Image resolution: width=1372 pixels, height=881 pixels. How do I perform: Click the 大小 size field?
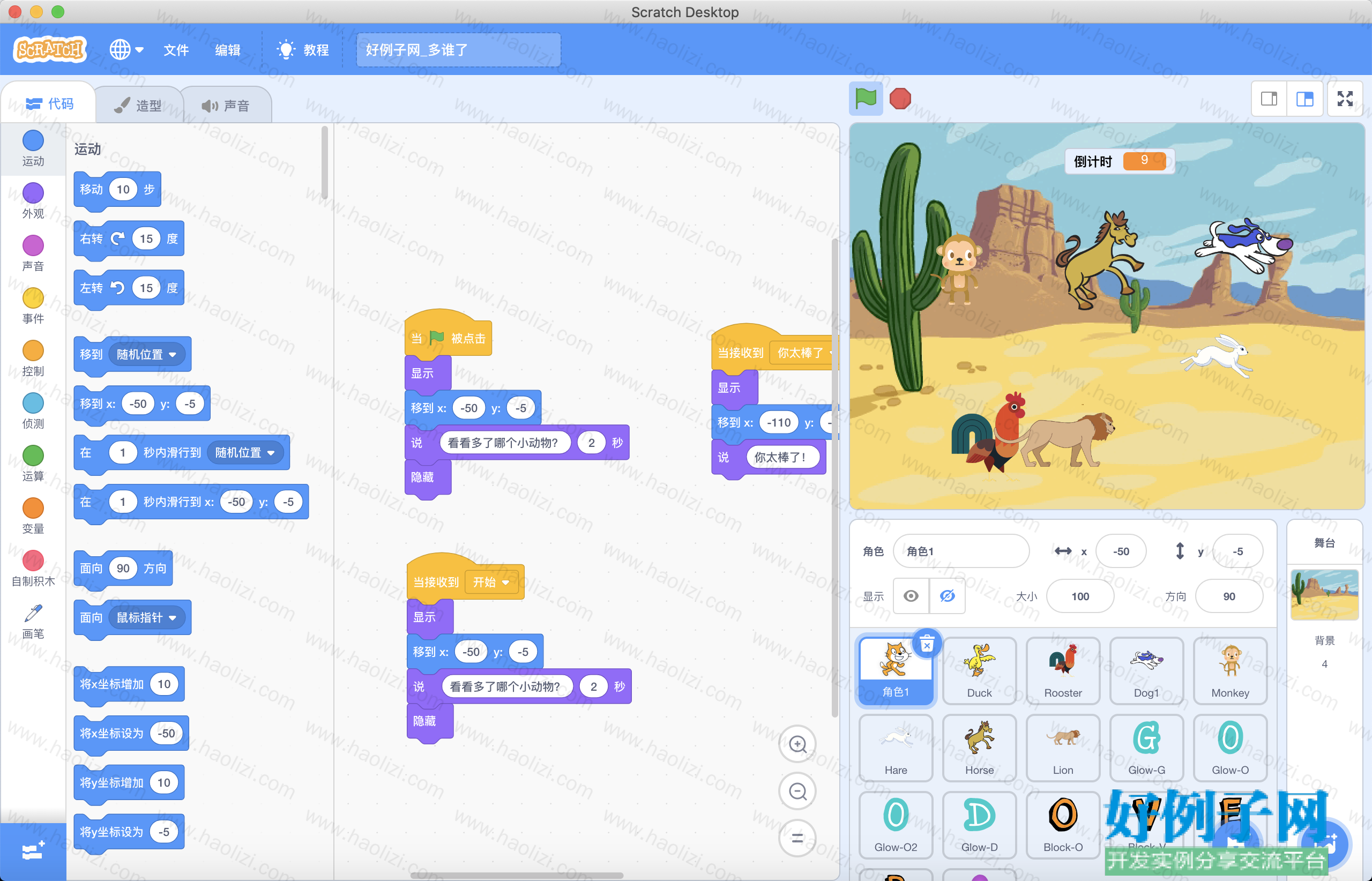1080,596
